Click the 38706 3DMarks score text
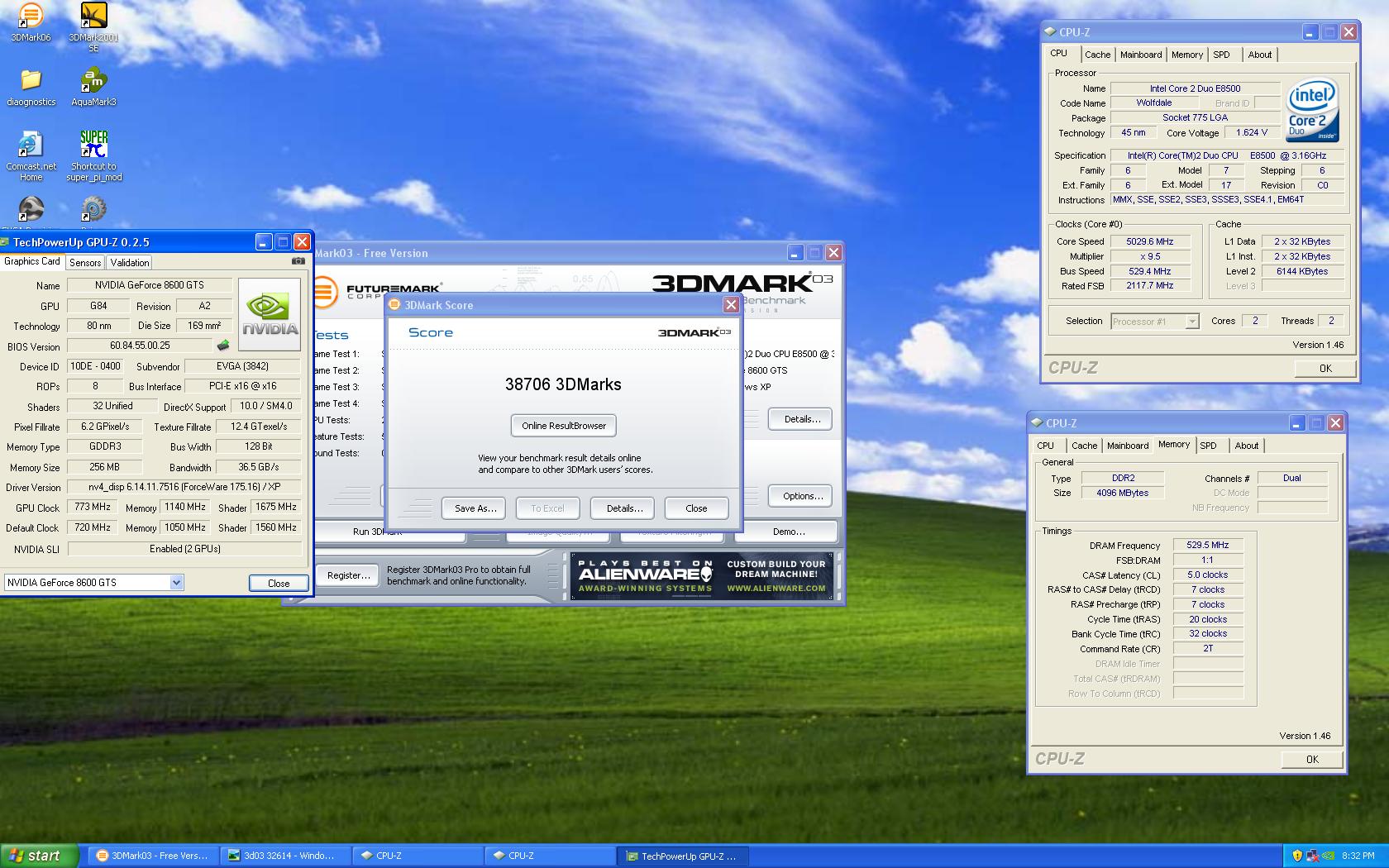Screen dimensions: 1389x868 pos(563,384)
